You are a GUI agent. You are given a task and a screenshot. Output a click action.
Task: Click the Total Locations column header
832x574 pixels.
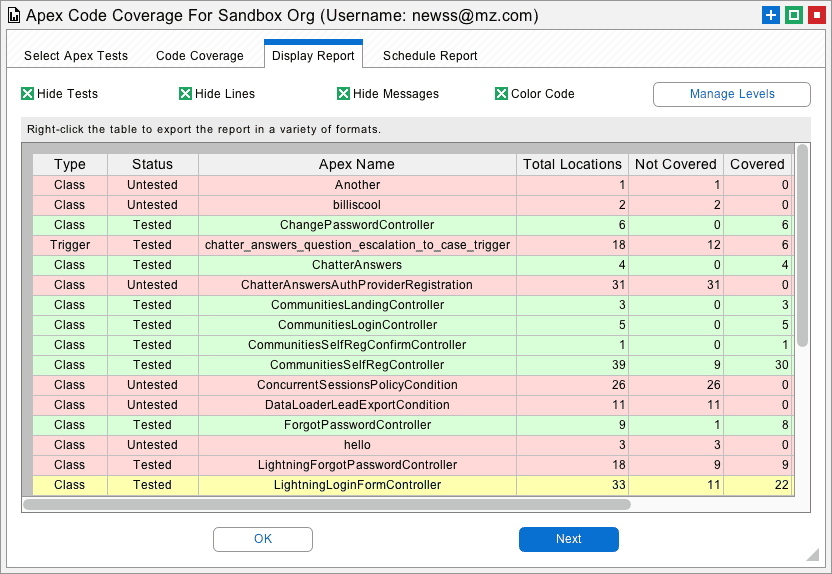click(573, 164)
